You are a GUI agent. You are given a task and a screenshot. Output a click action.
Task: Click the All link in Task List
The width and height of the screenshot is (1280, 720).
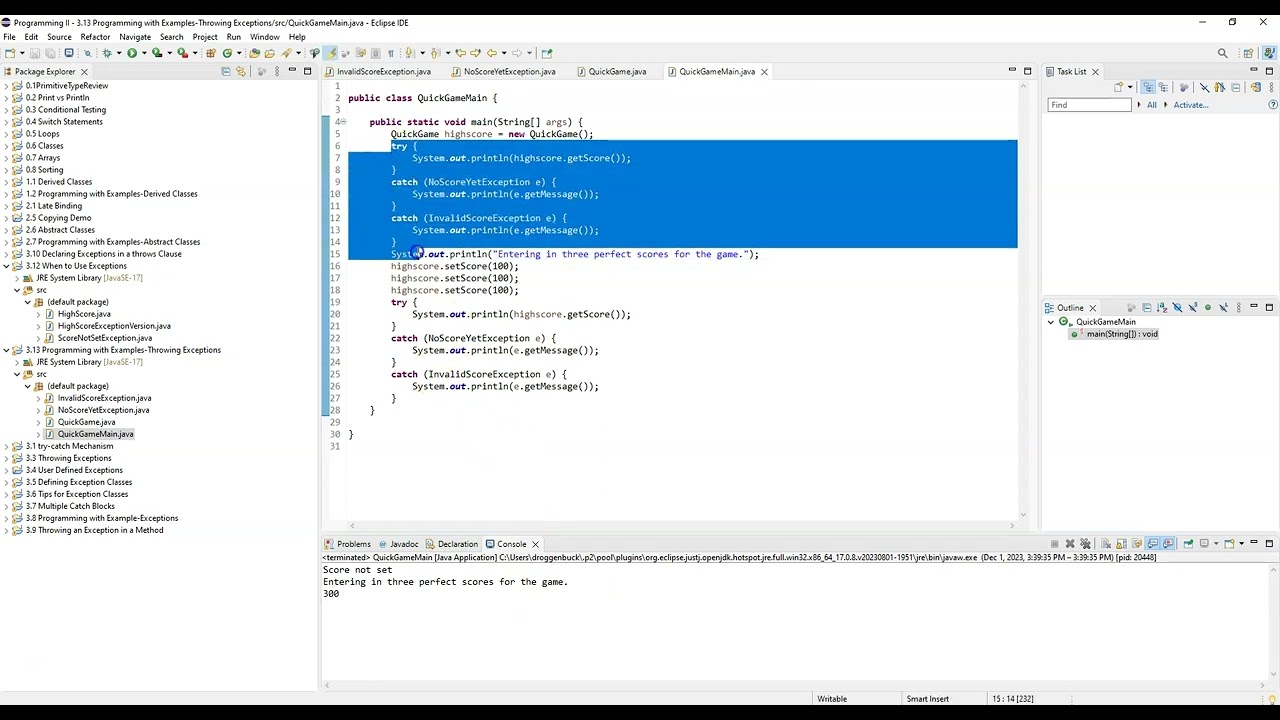tap(1152, 105)
